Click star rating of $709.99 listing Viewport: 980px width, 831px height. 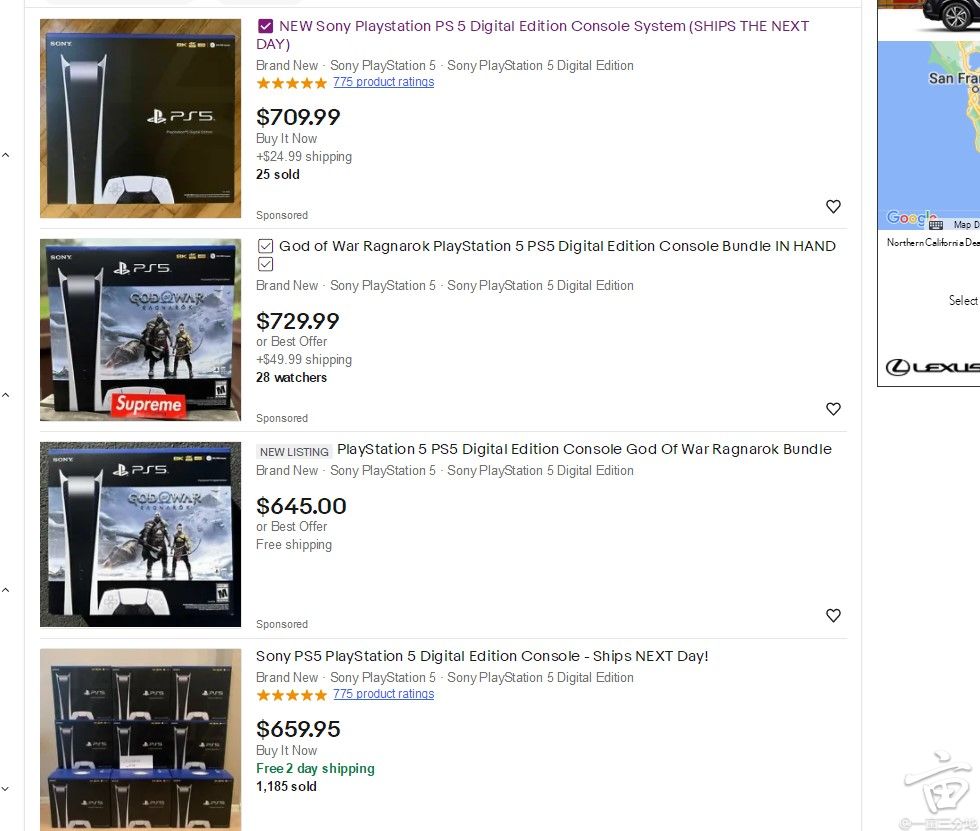coord(291,82)
